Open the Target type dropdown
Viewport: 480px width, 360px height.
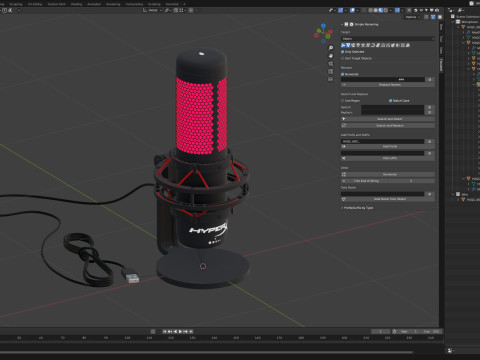click(388, 39)
